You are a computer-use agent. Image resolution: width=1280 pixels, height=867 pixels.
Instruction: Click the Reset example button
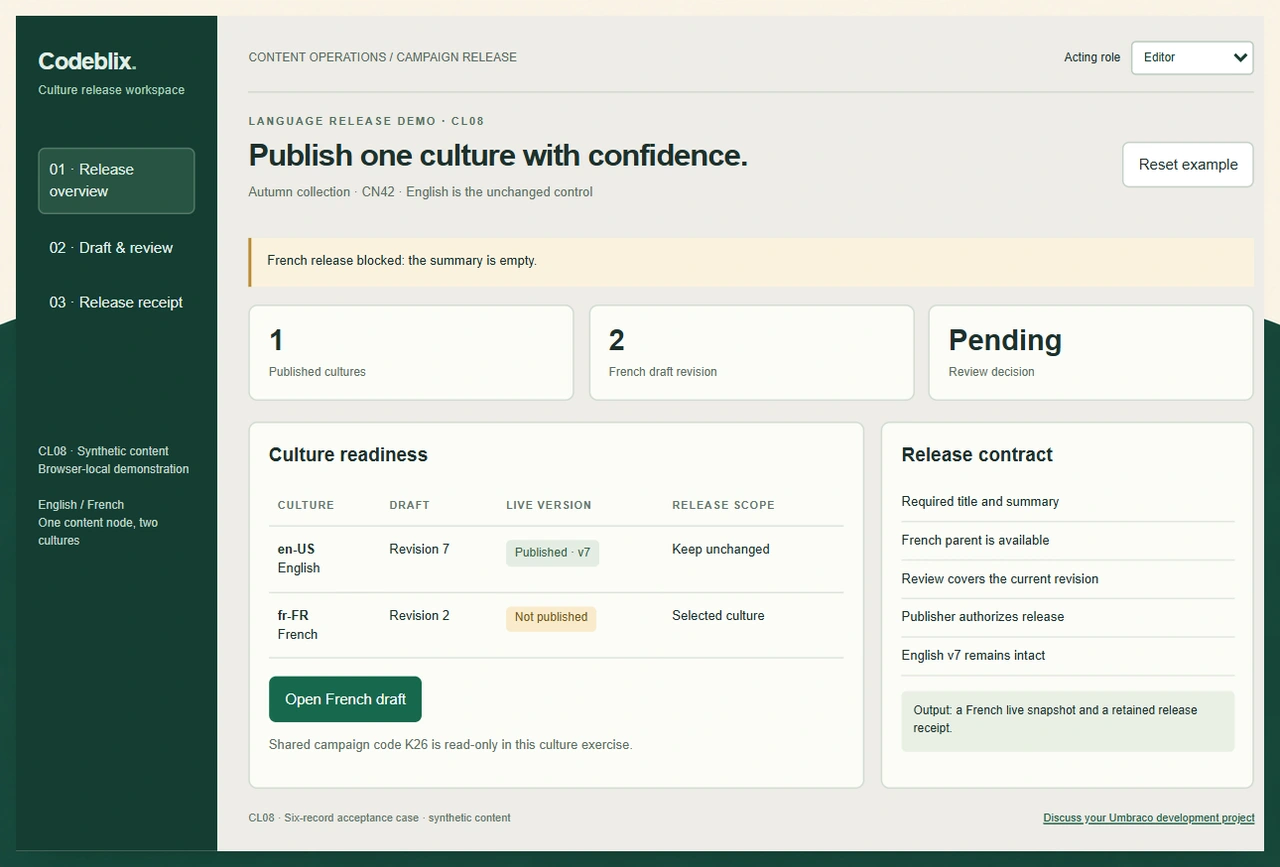point(1188,164)
